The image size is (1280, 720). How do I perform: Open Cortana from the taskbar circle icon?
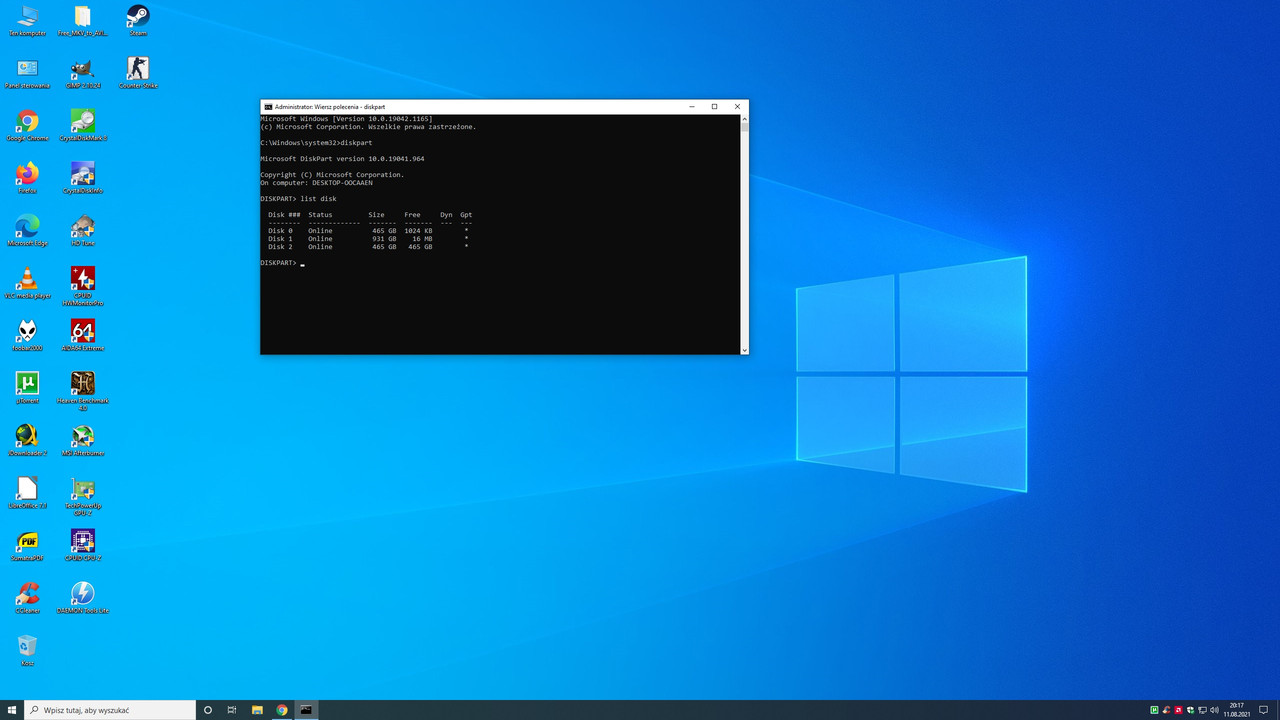tap(208, 710)
